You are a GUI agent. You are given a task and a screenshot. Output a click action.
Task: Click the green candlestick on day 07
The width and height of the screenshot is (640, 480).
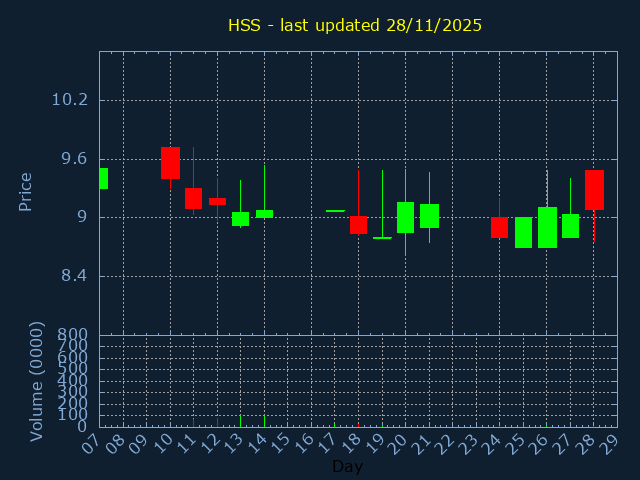coord(103,178)
